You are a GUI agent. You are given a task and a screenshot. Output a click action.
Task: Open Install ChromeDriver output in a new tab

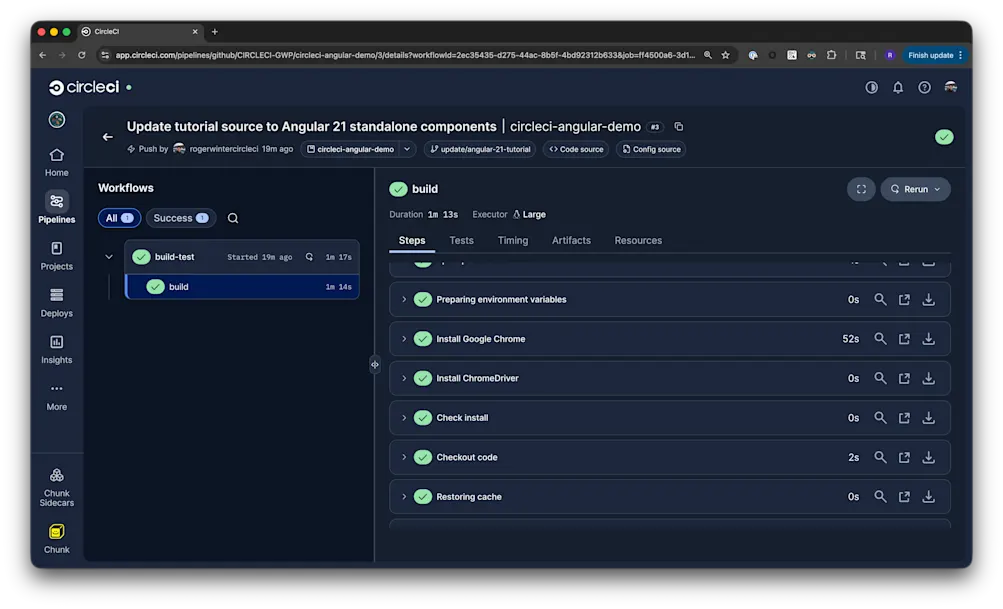click(x=904, y=379)
